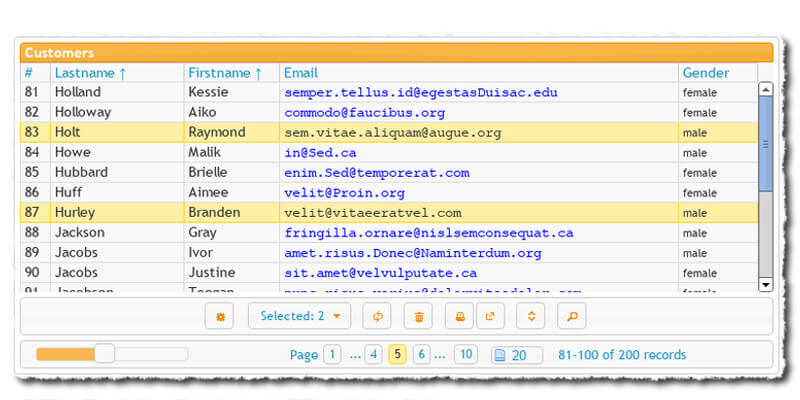This screenshot has height=400, width=800.
Task: Click the Gender column header
Action: tap(705, 73)
